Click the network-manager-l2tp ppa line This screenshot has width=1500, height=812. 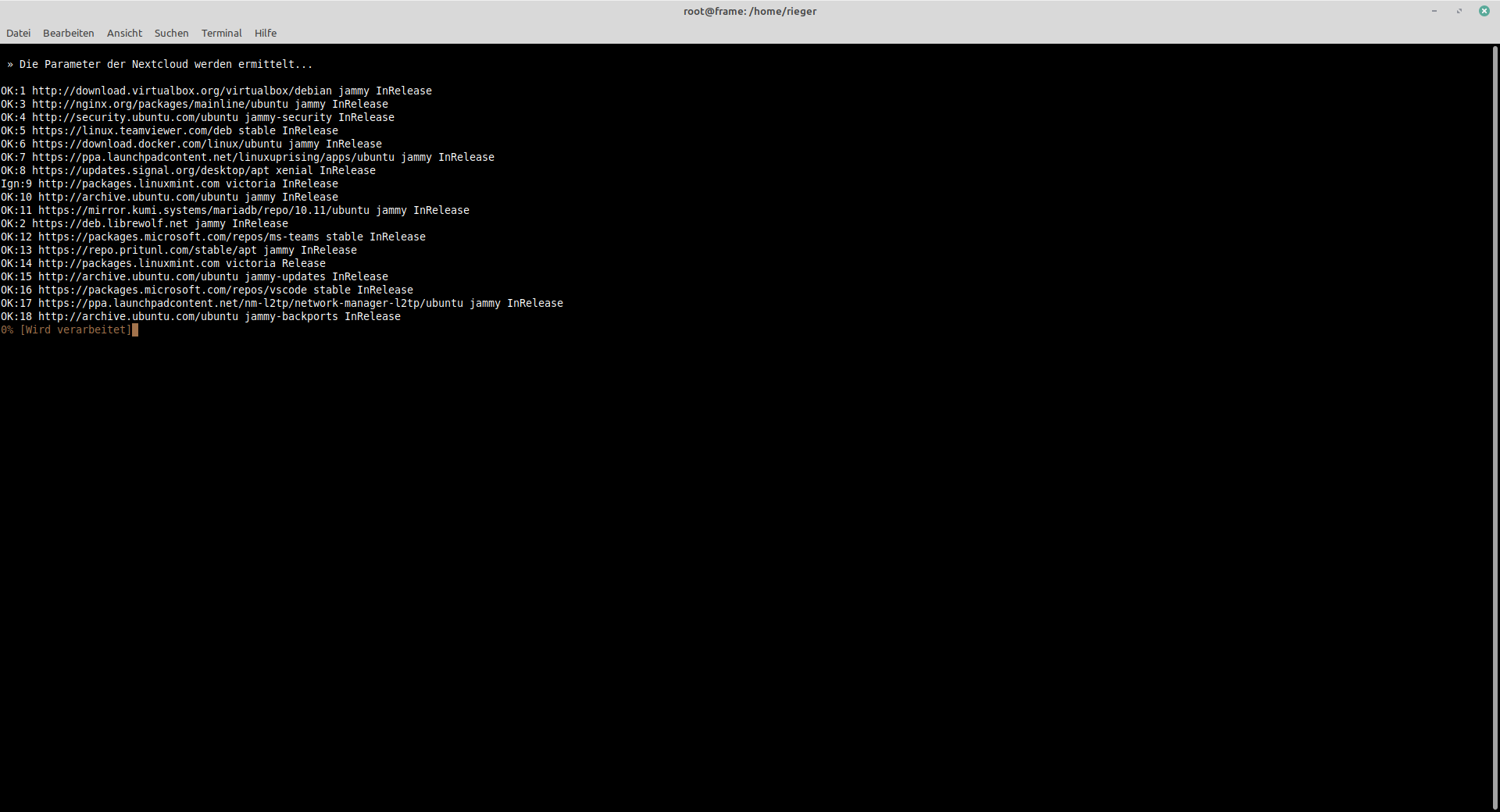pyautogui.click(x=282, y=303)
